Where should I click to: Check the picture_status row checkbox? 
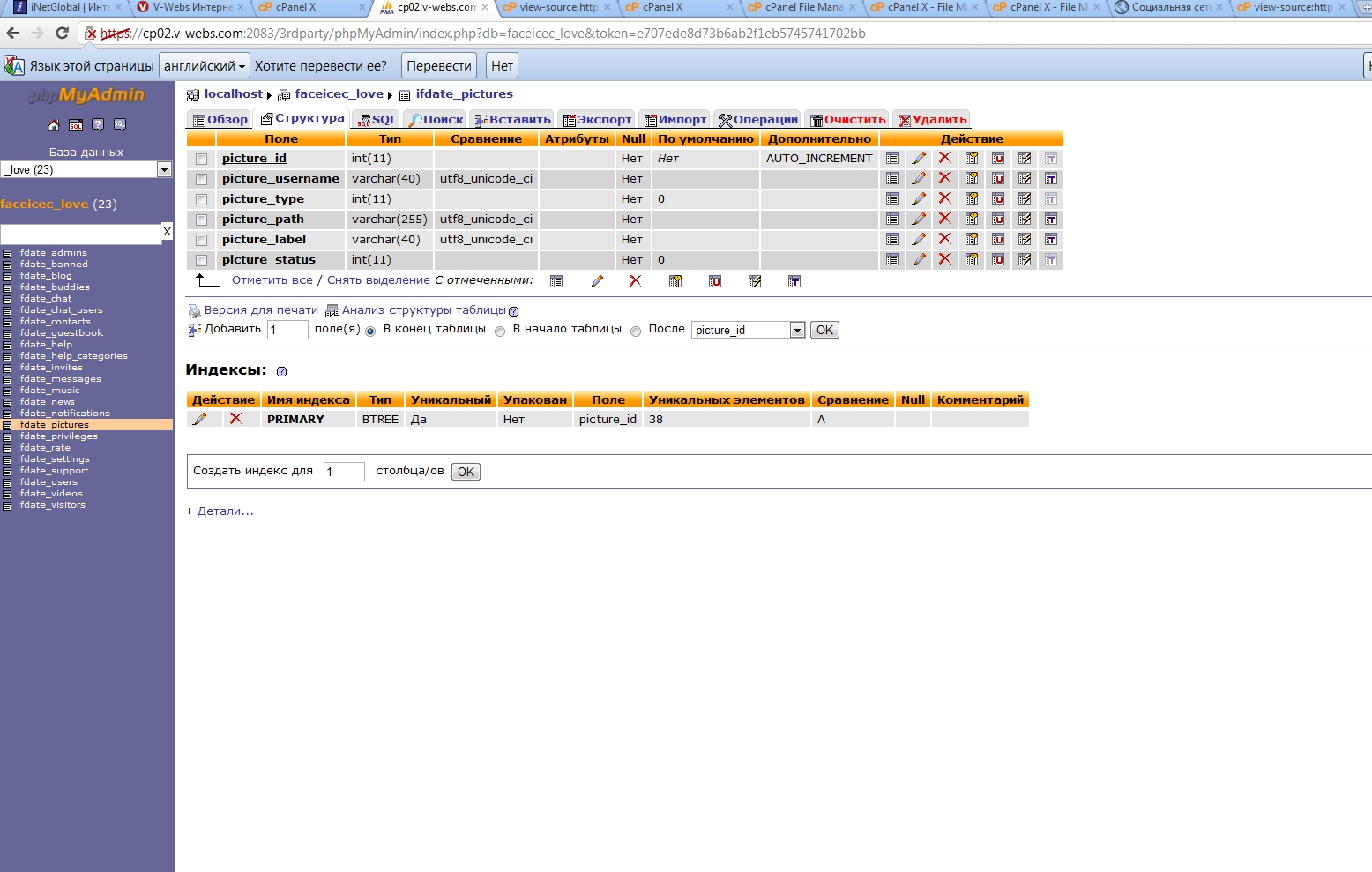[x=201, y=261]
